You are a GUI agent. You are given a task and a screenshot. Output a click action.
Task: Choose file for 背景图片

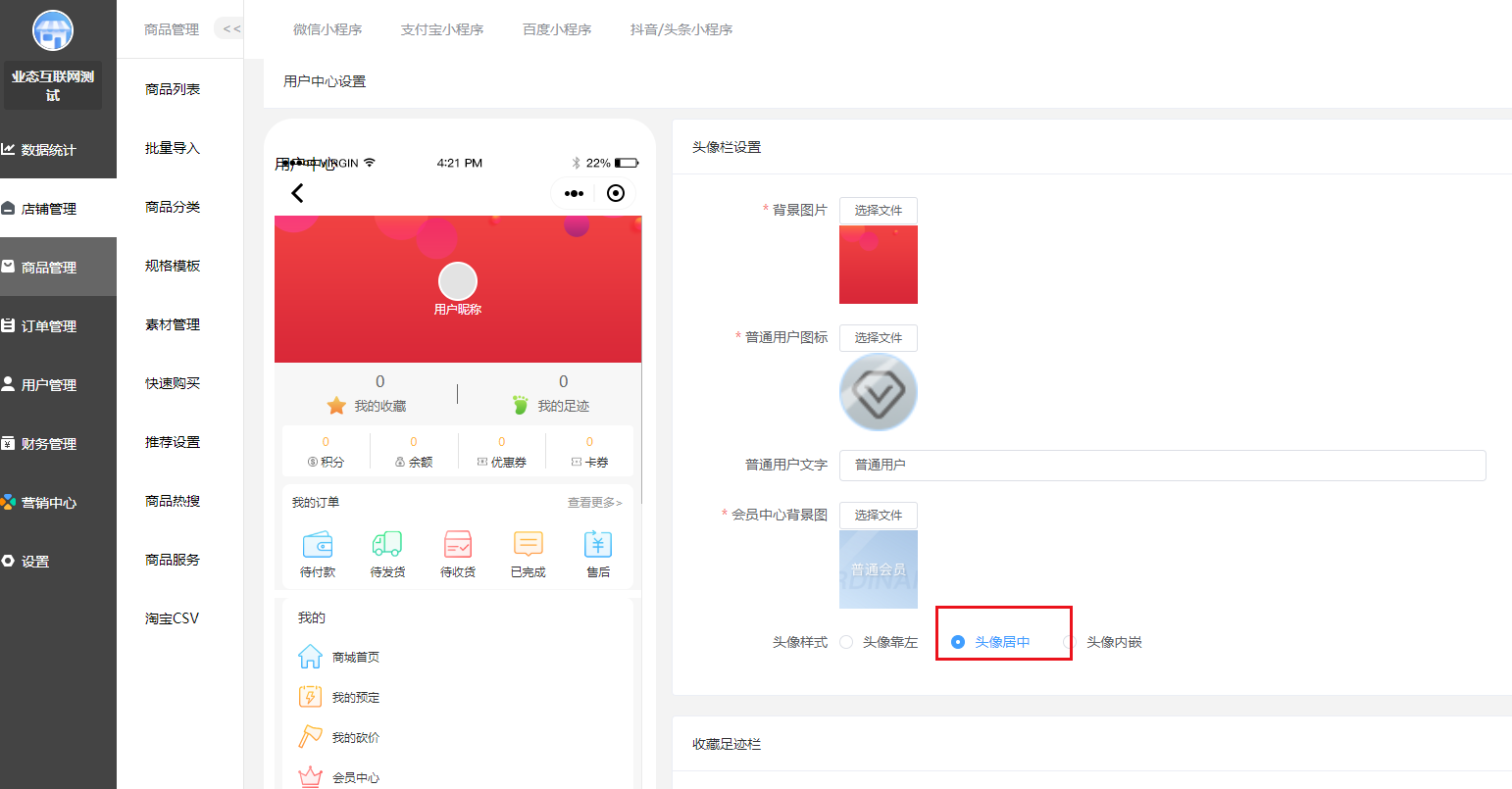tap(879, 211)
